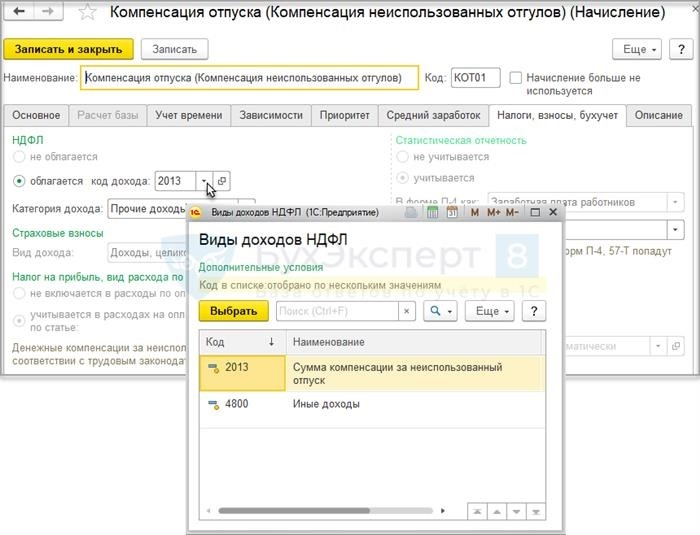Click the row icon next to code 2013

pyautogui.click(x=213, y=368)
